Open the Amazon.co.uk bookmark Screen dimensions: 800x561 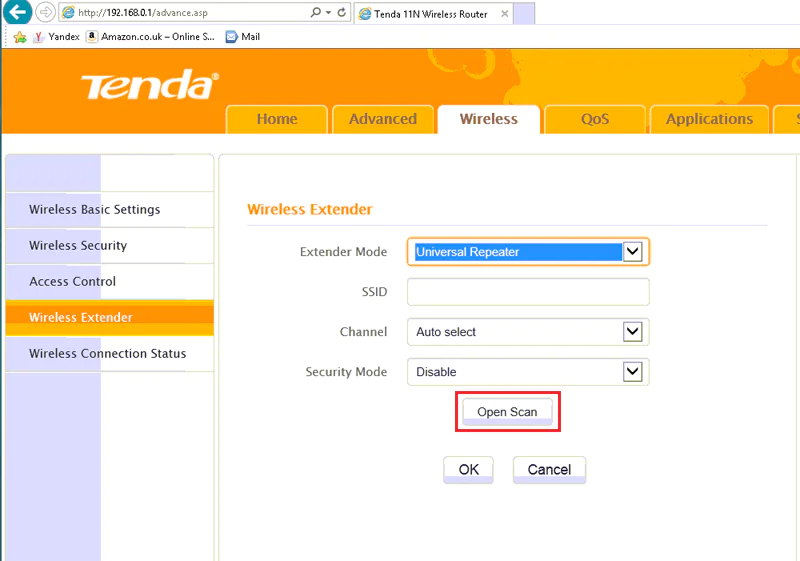pos(151,37)
